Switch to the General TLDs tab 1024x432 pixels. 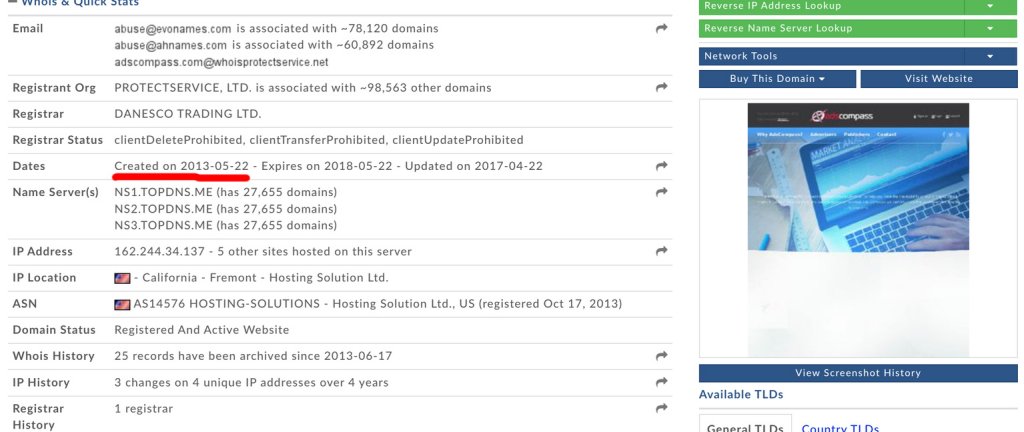pyautogui.click(x=743, y=427)
